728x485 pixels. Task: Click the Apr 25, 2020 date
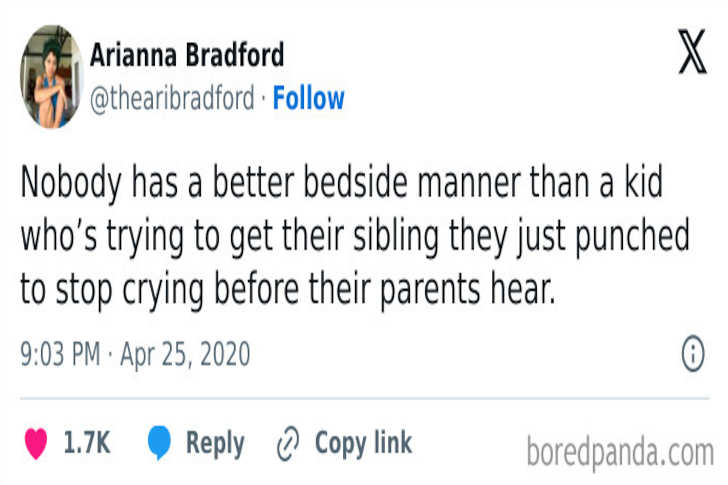click(184, 354)
